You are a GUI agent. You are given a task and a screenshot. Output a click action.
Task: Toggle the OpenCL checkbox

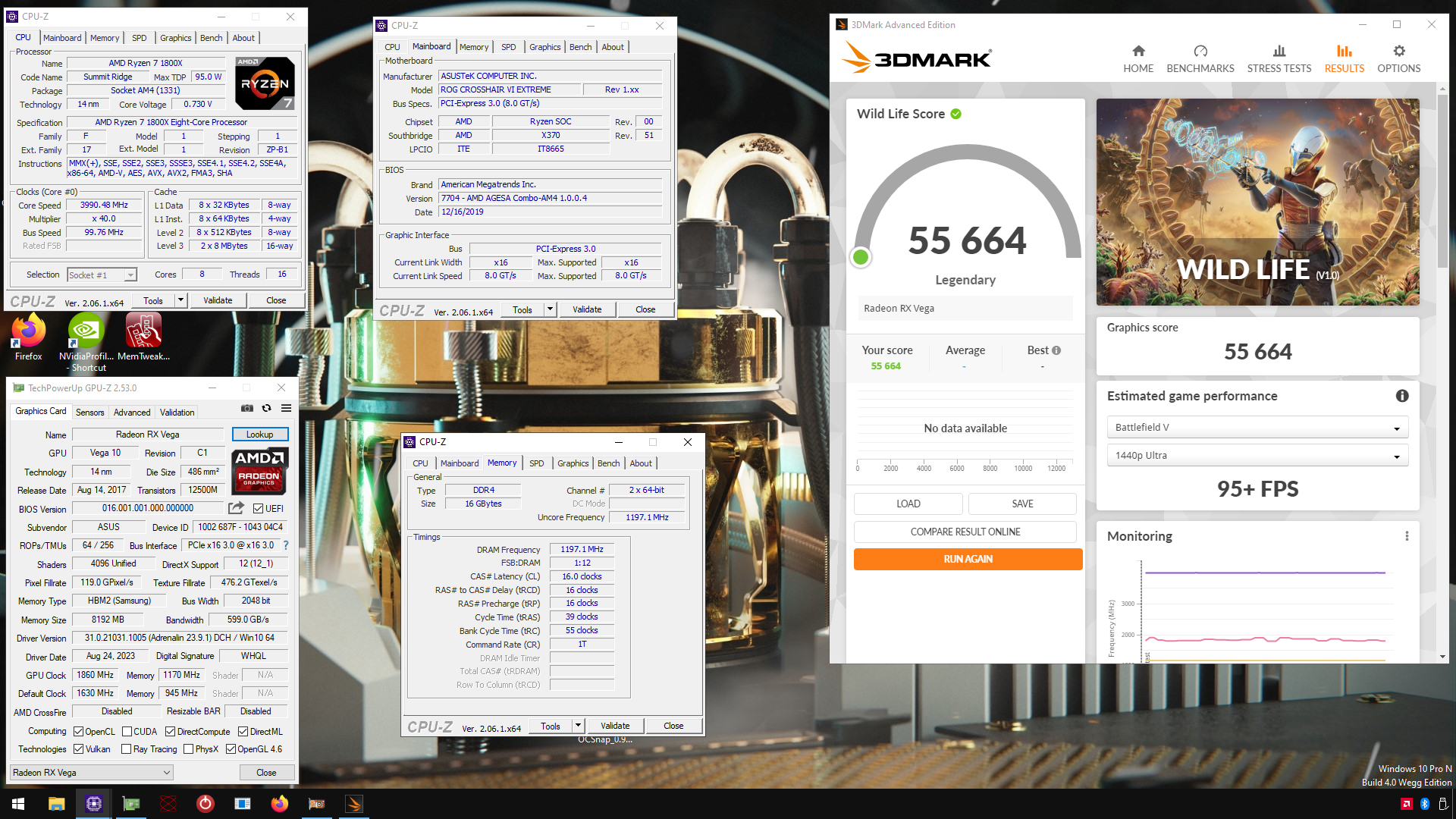click(x=78, y=732)
